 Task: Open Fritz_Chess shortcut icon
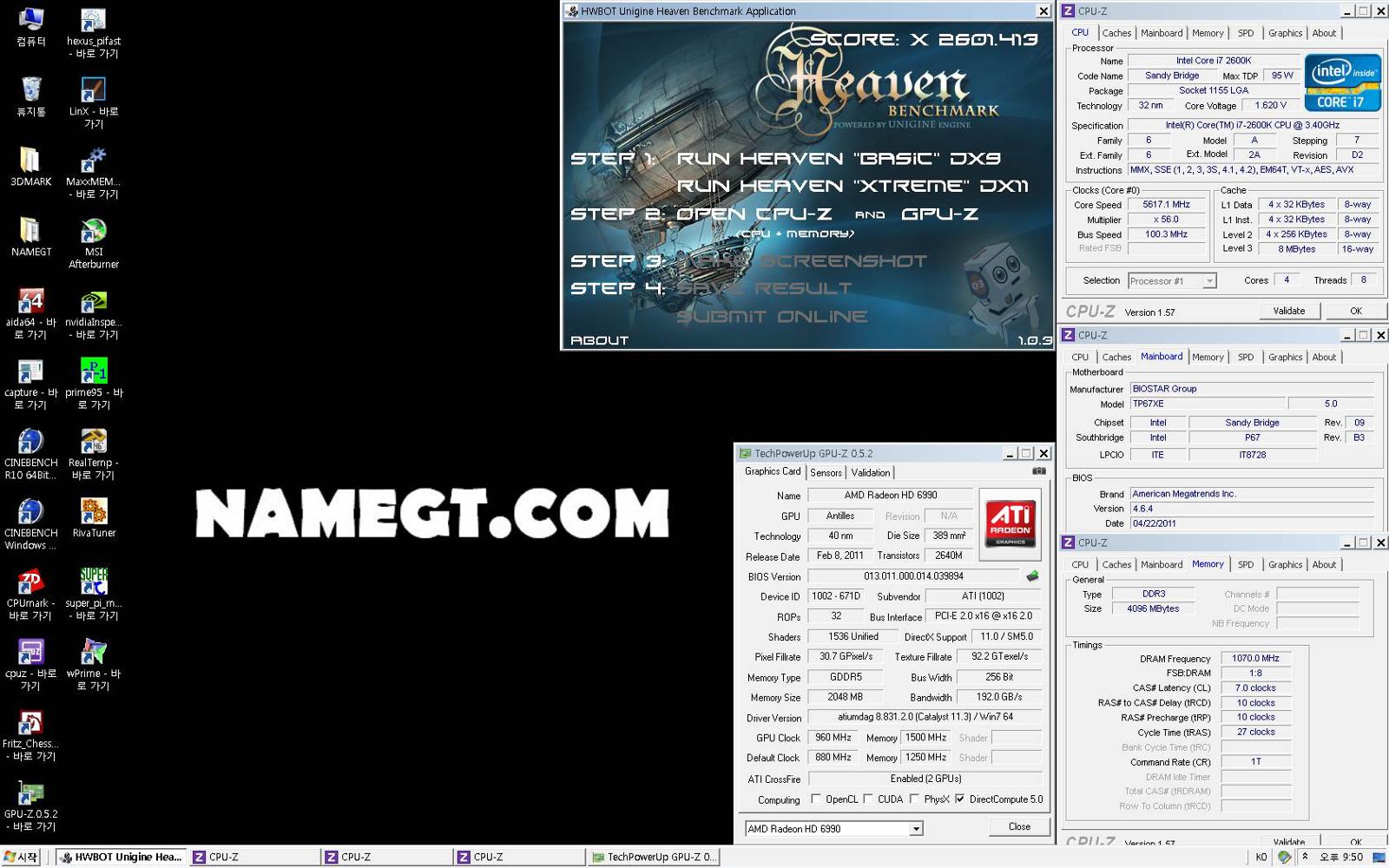(30, 736)
